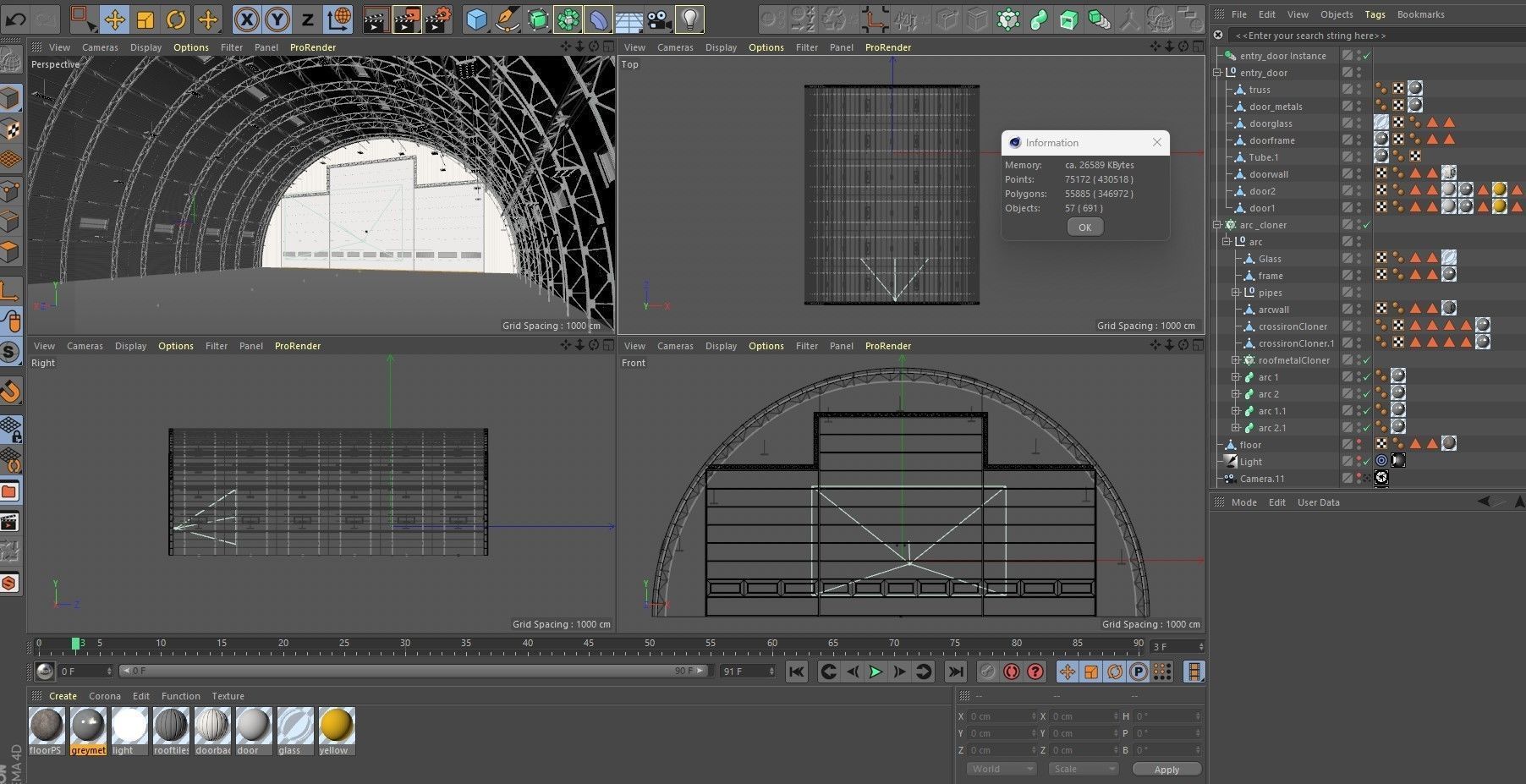Collapse the arc _cloner hierarchy

pos(1218,225)
